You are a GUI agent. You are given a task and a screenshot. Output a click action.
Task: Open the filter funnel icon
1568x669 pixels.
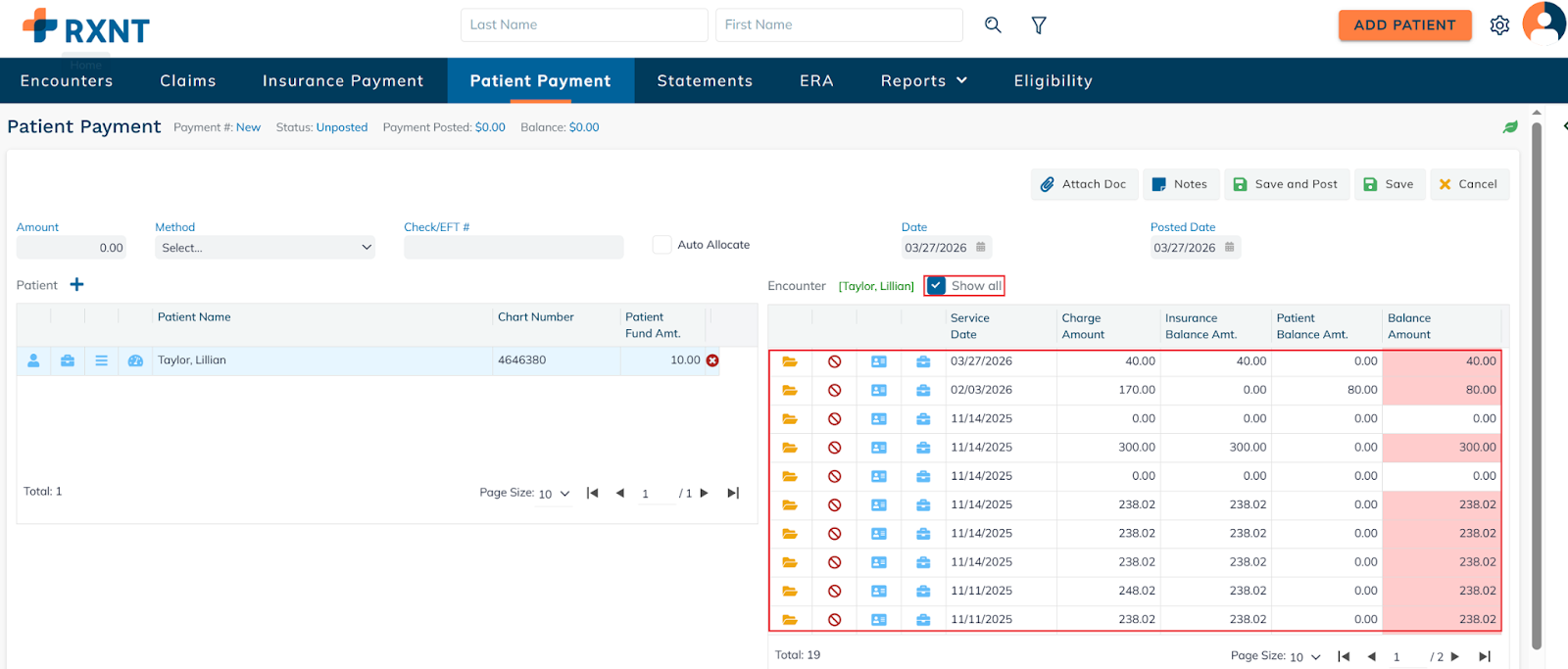tap(1039, 25)
